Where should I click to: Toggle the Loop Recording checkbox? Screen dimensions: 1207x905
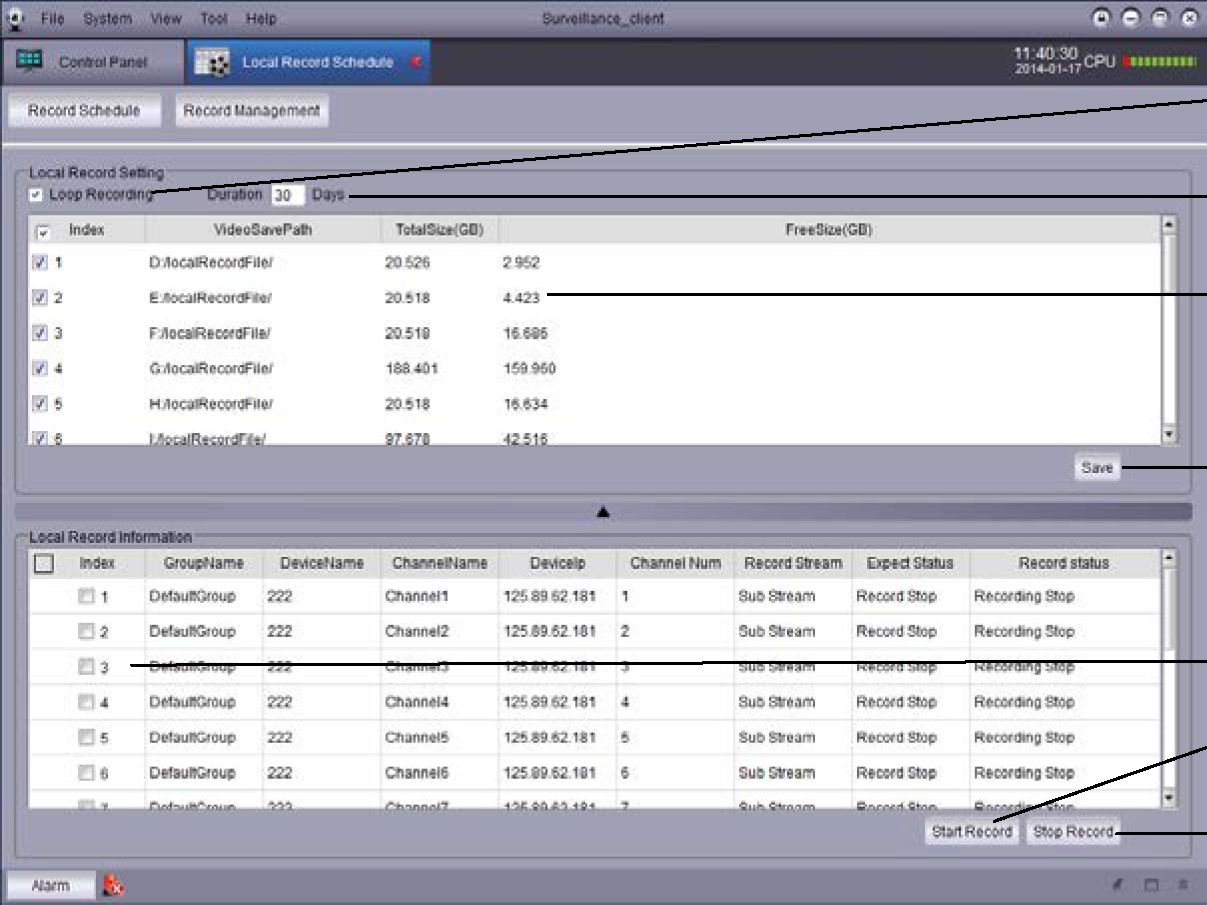[37, 195]
